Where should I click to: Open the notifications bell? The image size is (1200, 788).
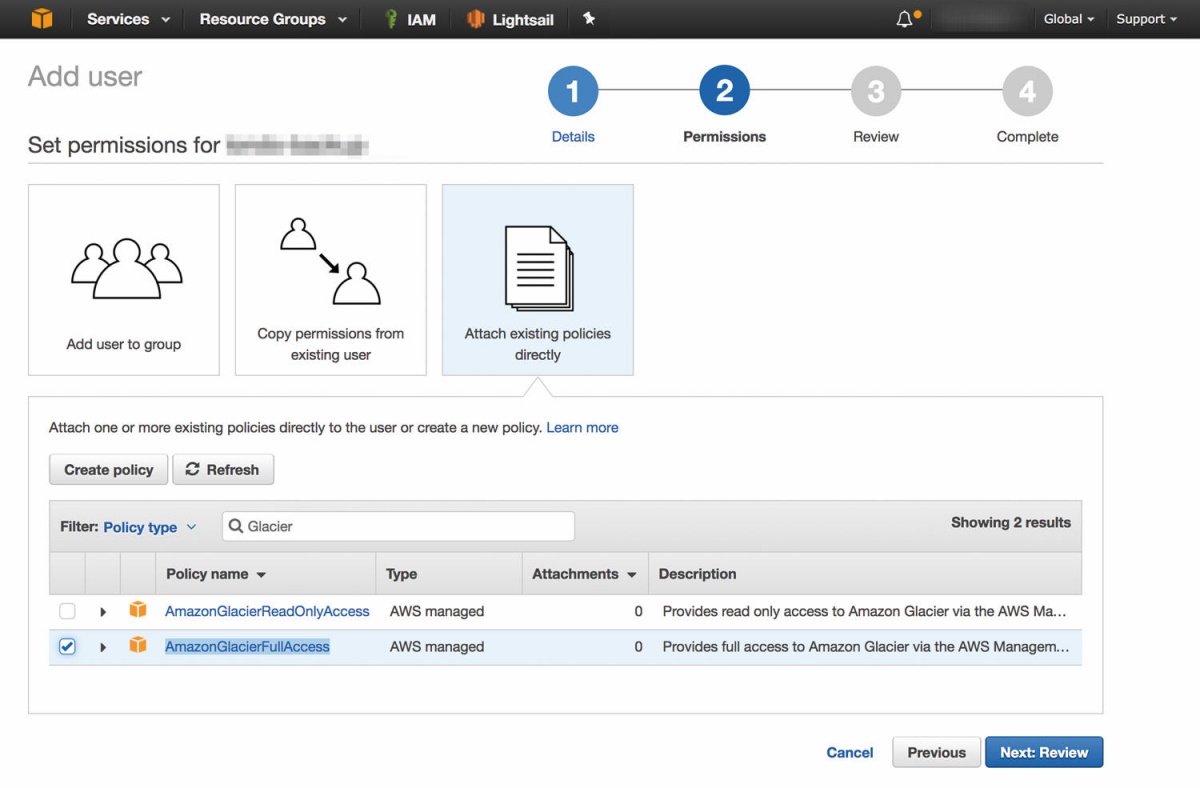coord(906,19)
